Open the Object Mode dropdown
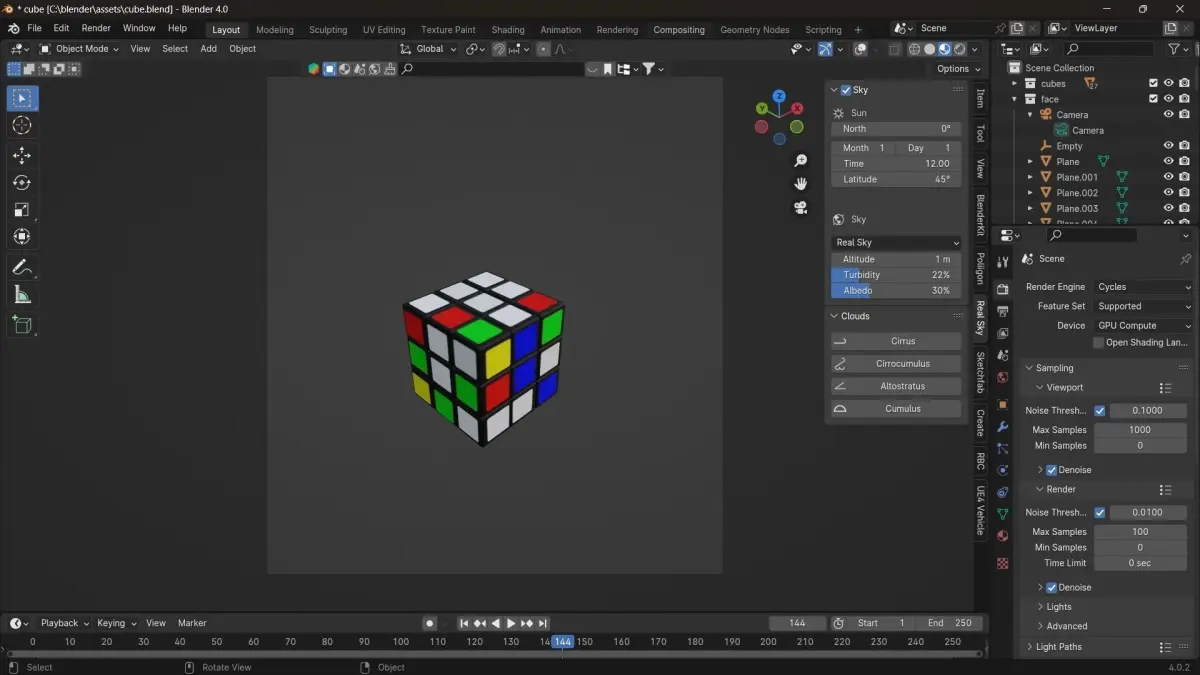Screen dimensions: 1200x675 pyautogui.click(x=79, y=49)
